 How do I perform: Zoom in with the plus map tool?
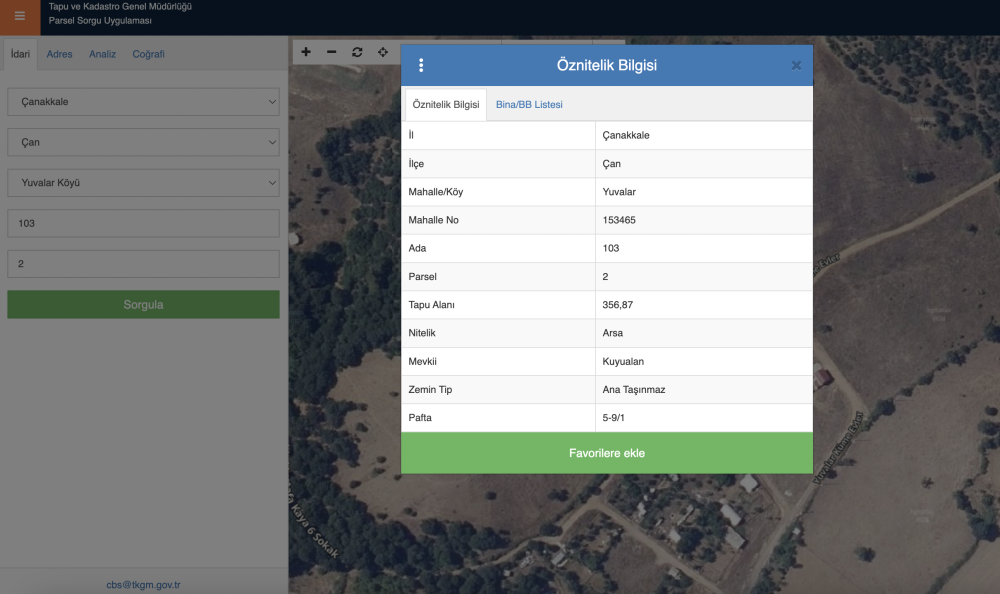click(306, 52)
